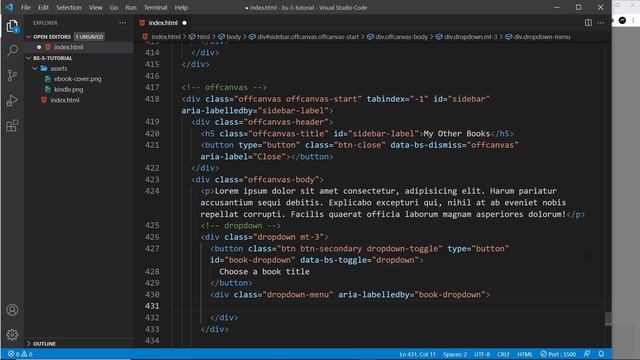Image resolution: width=640 pixels, height=360 pixels.
Task: Click line number 418 in gutter
Action: (x=152, y=99)
